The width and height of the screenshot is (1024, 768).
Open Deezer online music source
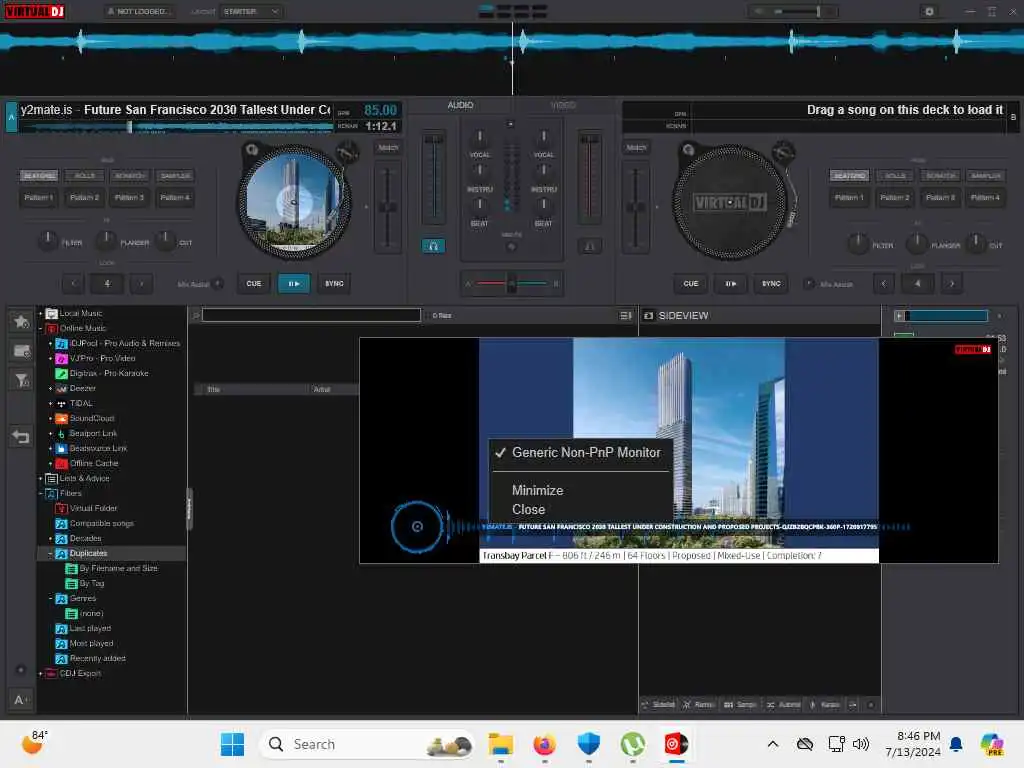82,389
